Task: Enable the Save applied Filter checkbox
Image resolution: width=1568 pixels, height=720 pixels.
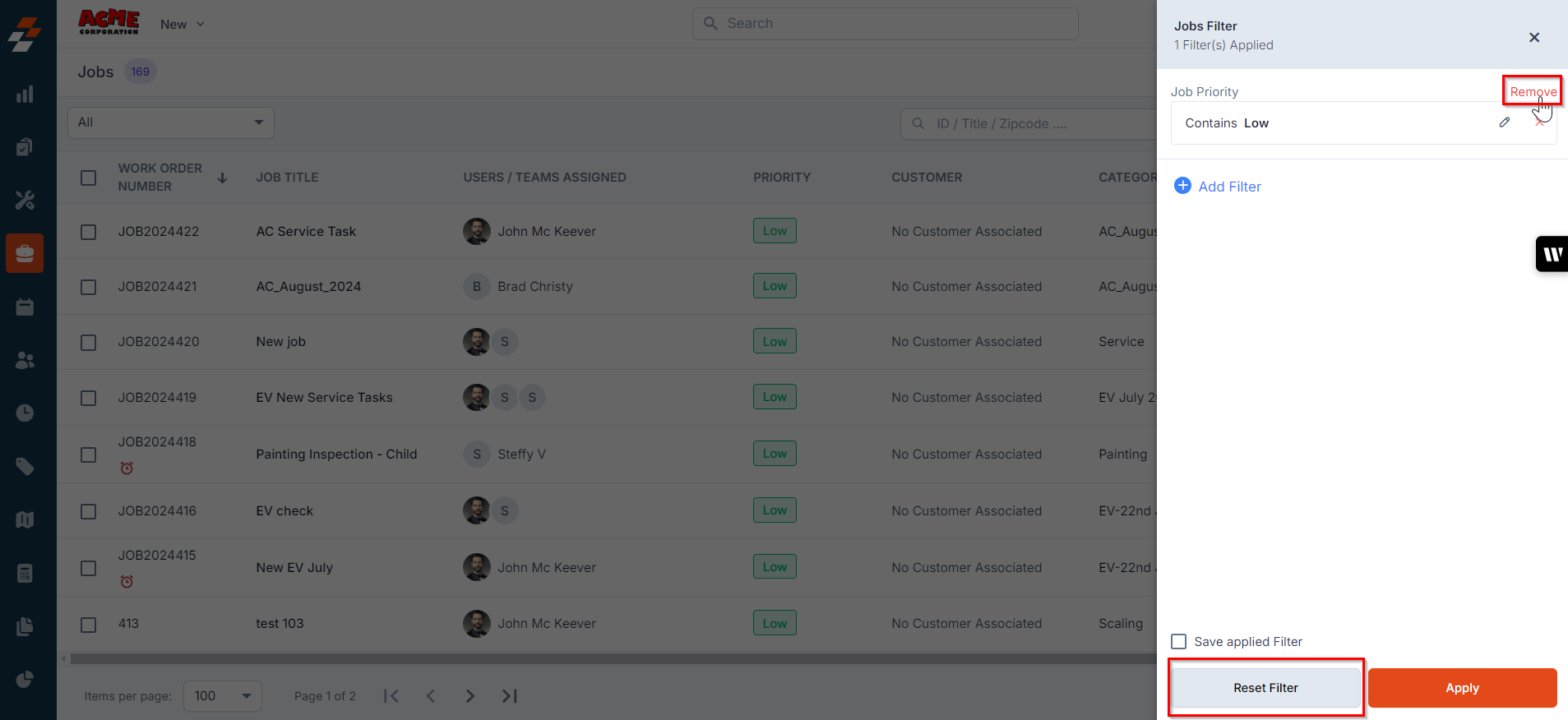Action: pos(1179,641)
